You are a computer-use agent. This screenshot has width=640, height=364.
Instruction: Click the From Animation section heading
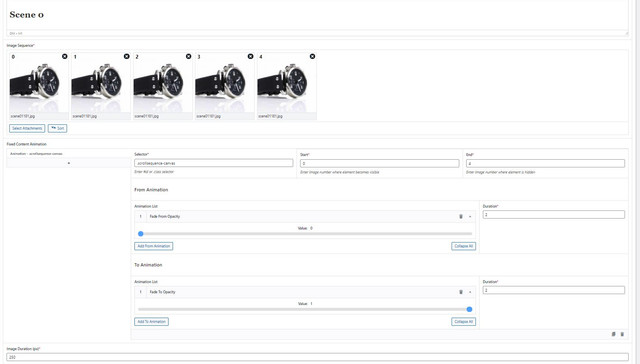tap(151, 190)
